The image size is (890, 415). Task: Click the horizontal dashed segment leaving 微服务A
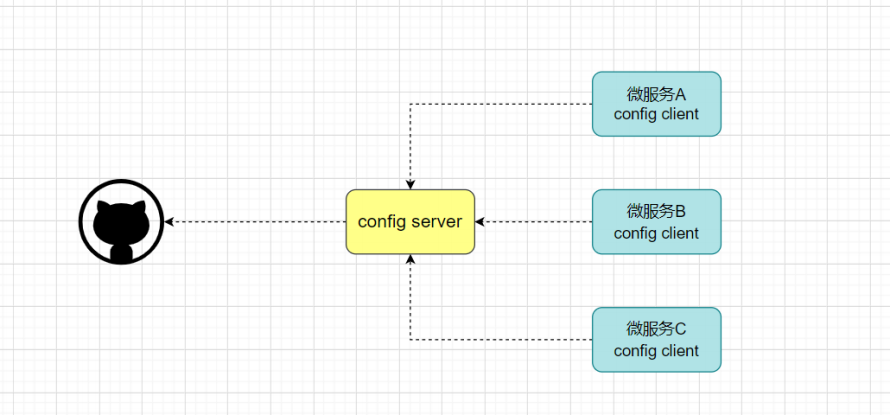tap(501, 104)
